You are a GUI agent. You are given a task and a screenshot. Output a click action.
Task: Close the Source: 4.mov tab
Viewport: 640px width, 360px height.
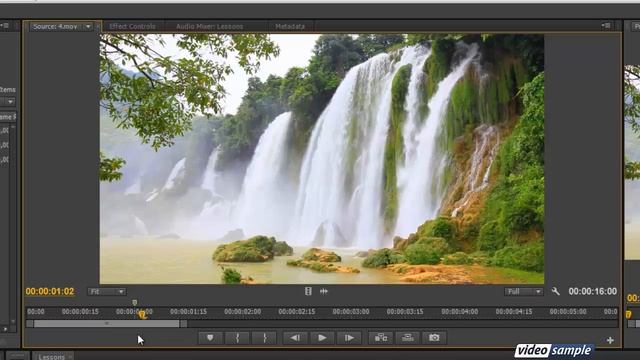98,27
